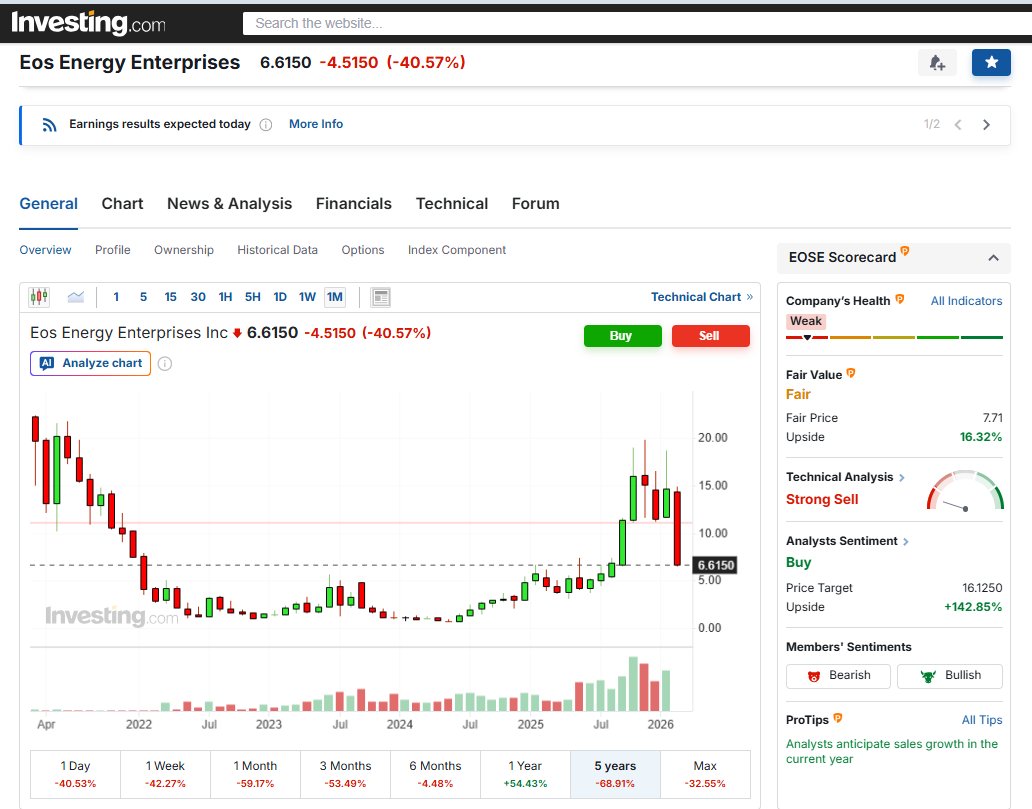Click the chart news layout icon
Screen dimensions: 1032x809
pyautogui.click(x=380, y=298)
